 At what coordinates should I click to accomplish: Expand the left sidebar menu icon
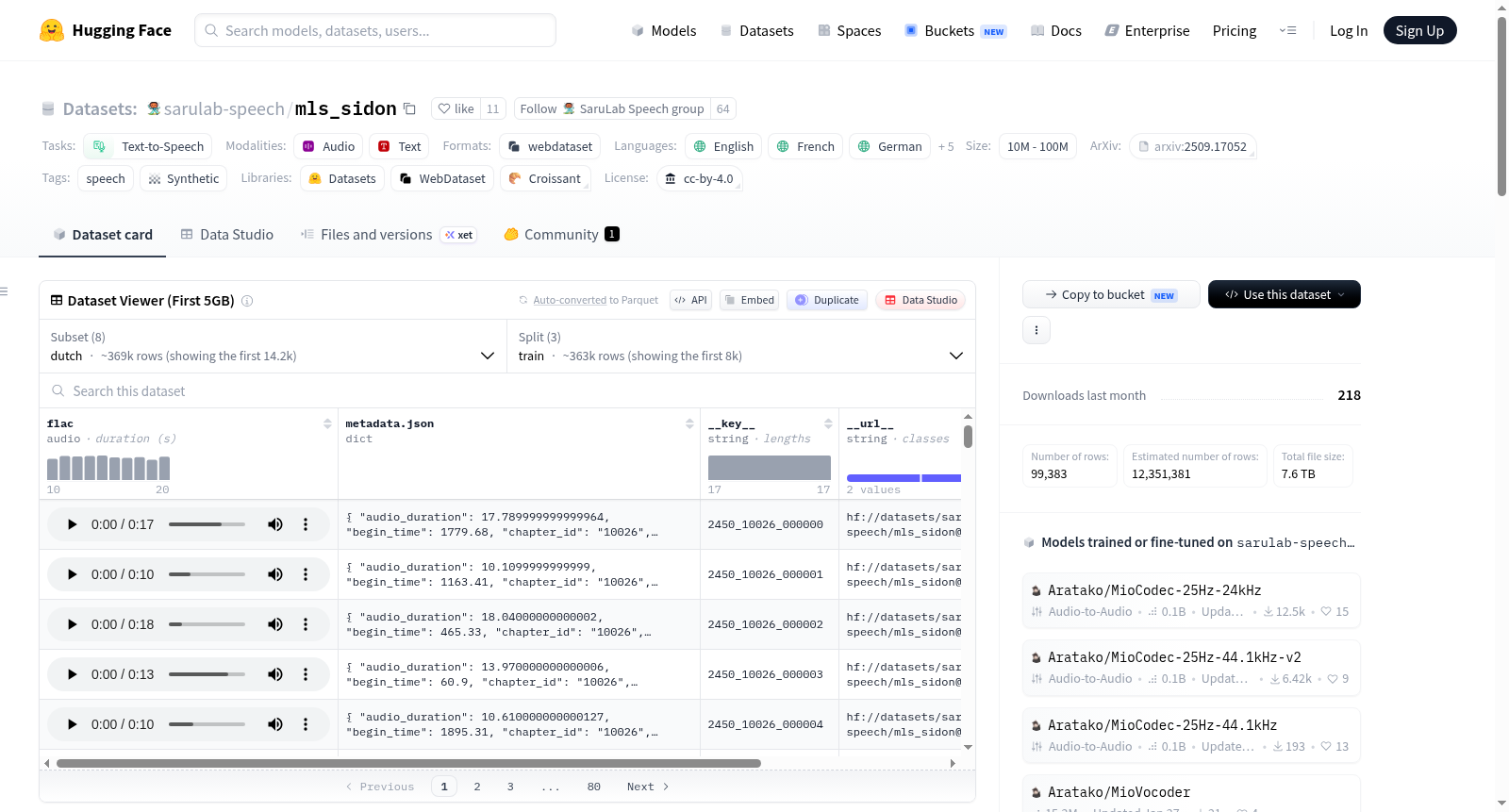4,291
